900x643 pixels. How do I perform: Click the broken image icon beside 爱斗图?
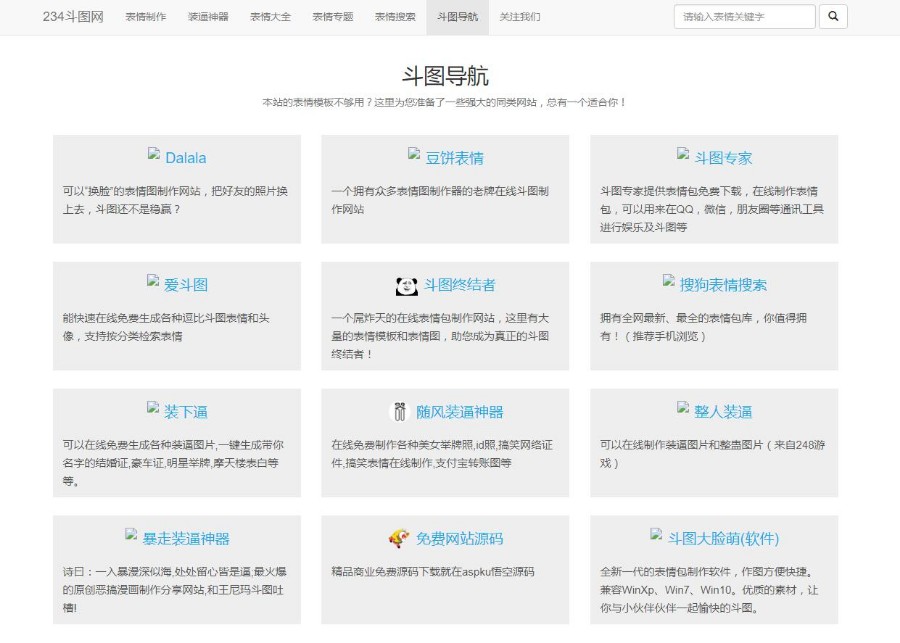tap(153, 280)
